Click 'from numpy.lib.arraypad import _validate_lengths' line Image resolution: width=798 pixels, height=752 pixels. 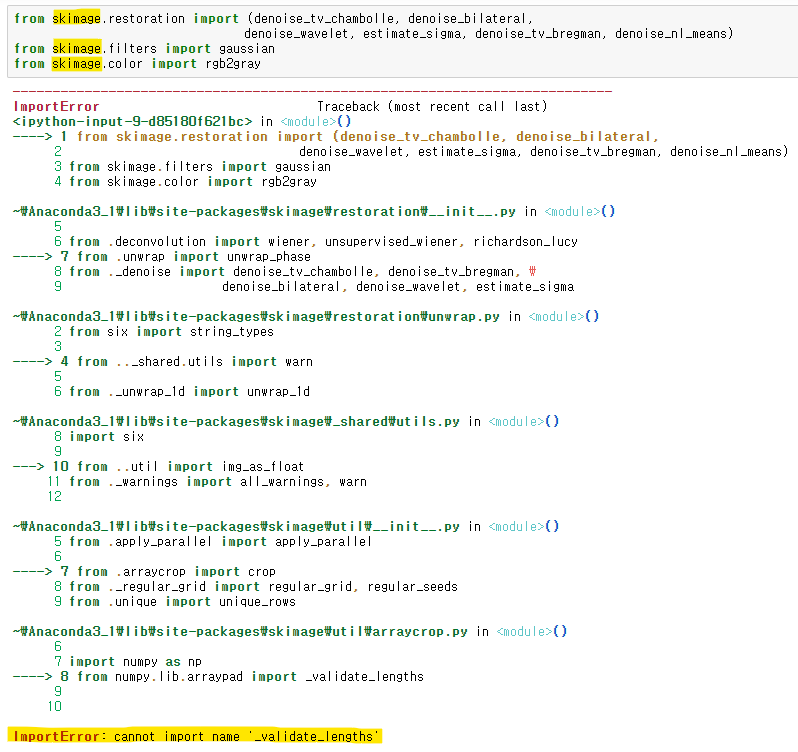(250, 677)
